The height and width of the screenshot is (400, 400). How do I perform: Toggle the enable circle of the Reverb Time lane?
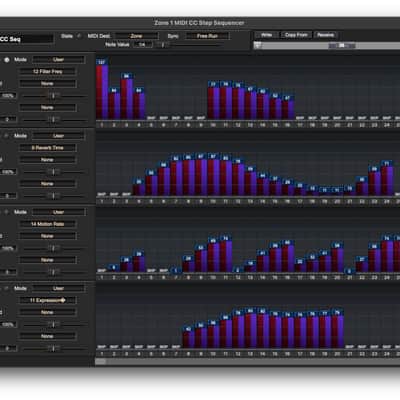pyautogui.click(x=7, y=136)
